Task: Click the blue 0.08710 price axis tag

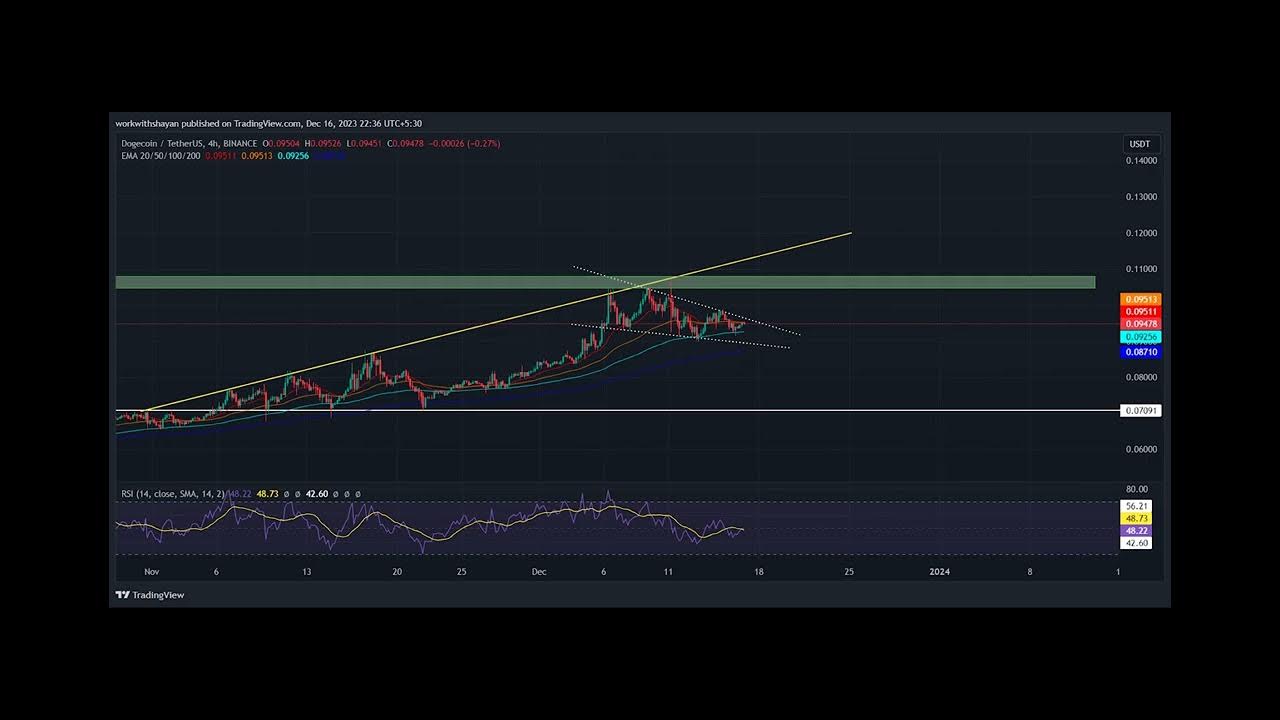Action: point(1141,352)
